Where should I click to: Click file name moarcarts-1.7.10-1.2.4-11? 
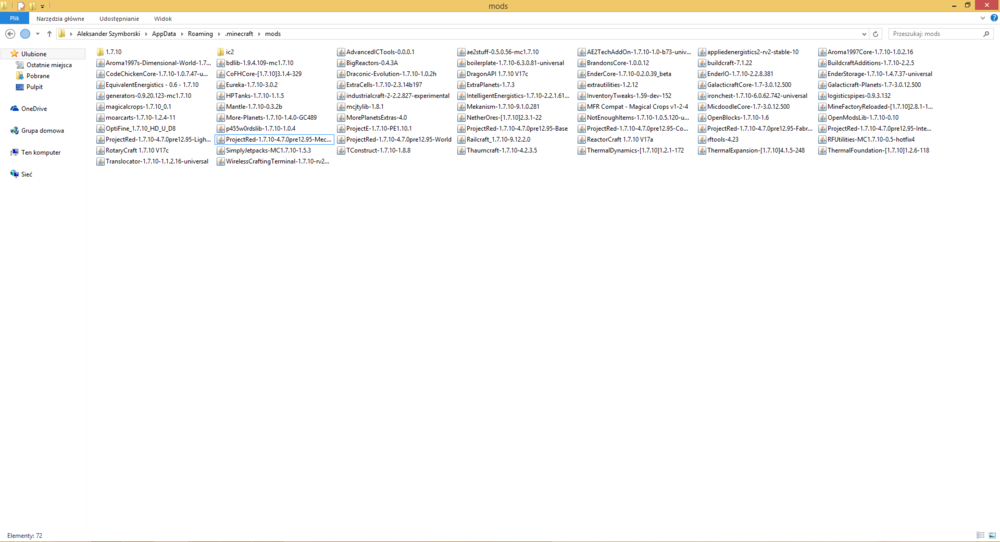click(140, 117)
